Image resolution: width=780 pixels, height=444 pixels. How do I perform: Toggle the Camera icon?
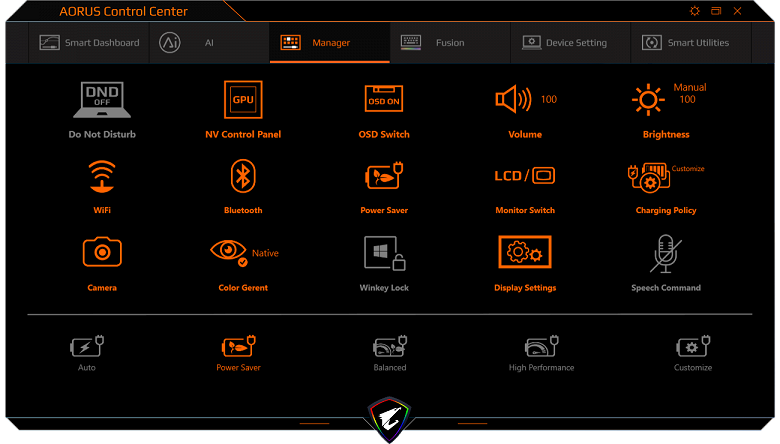(102, 252)
